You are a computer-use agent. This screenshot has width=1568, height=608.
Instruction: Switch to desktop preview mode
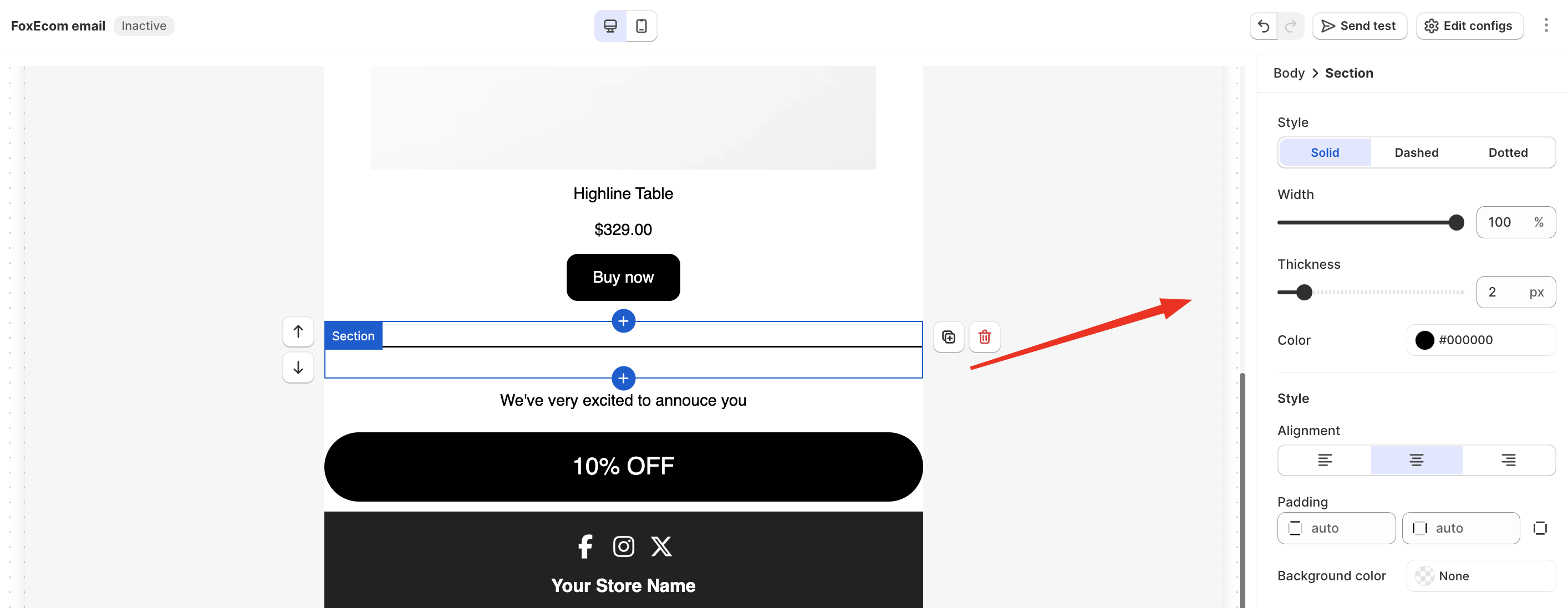click(x=610, y=26)
